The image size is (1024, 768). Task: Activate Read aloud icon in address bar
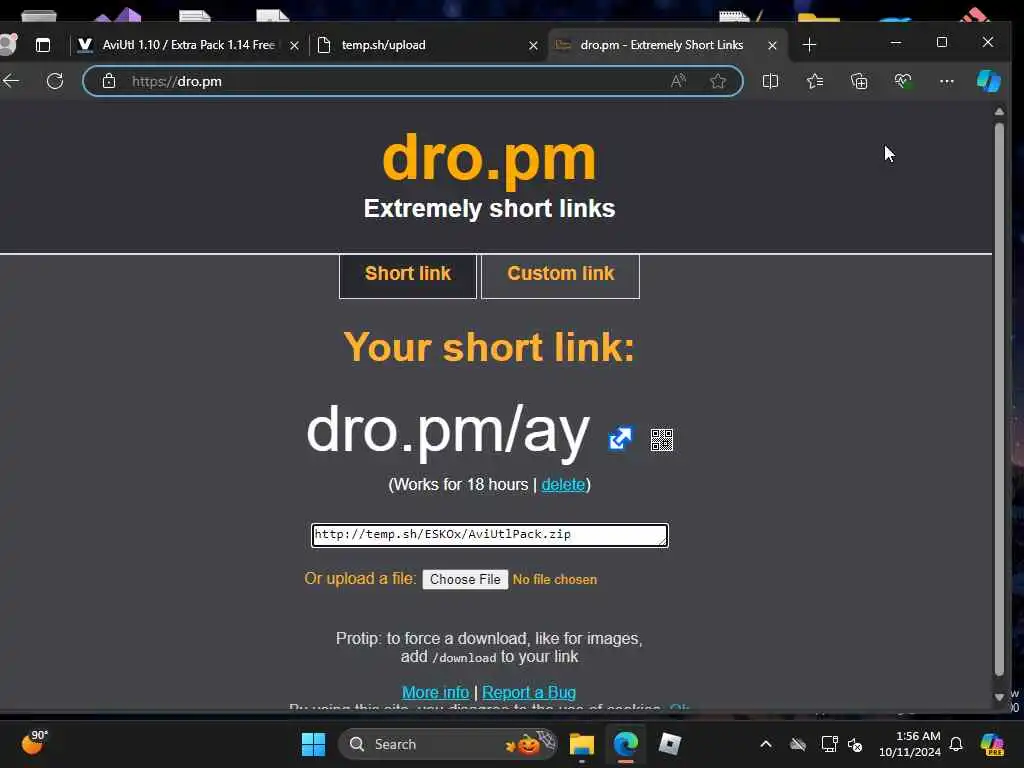pyautogui.click(x=679, y=81)
